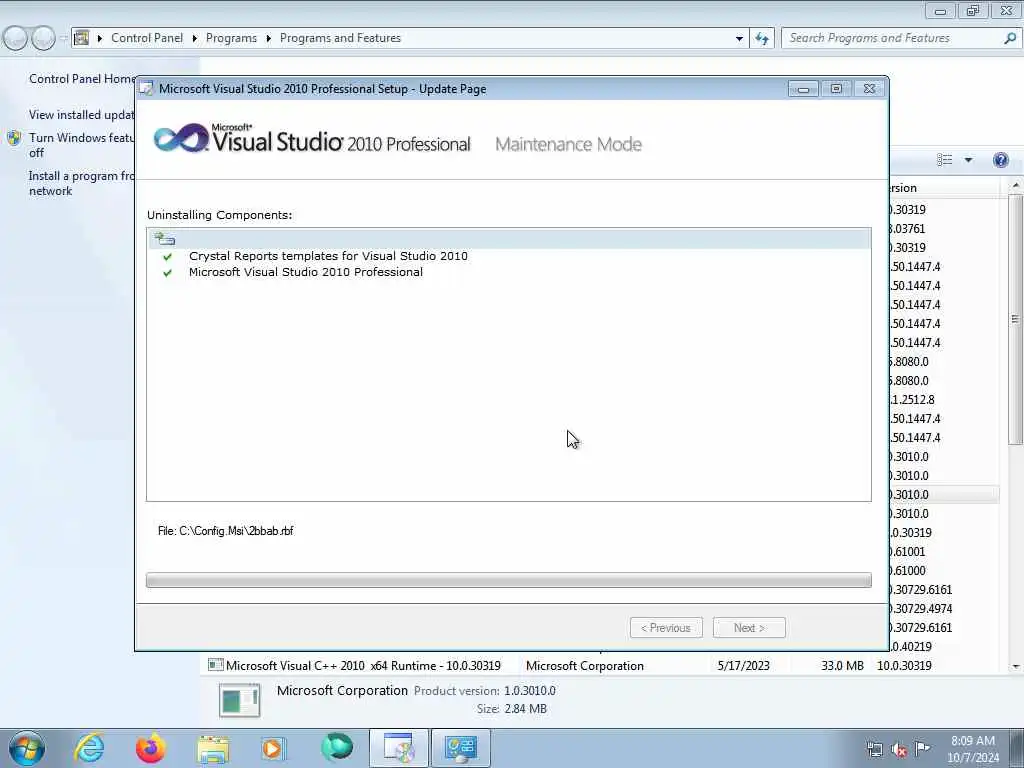Open Internet Explorer from the taskbar
Screen dimensions: 1024x768
[x=89, y=748]
